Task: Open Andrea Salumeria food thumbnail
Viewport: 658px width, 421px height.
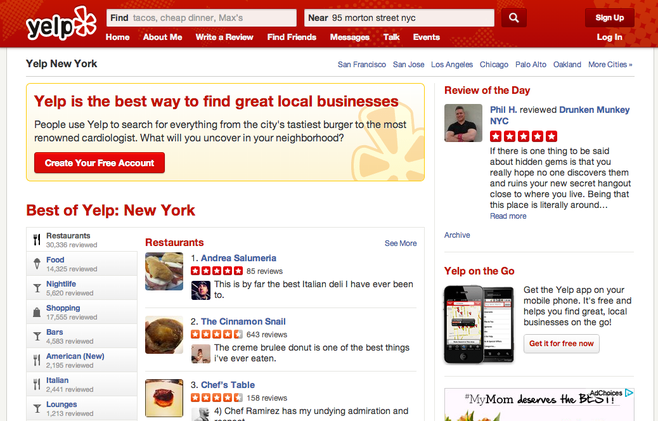Action: point(164,271)
